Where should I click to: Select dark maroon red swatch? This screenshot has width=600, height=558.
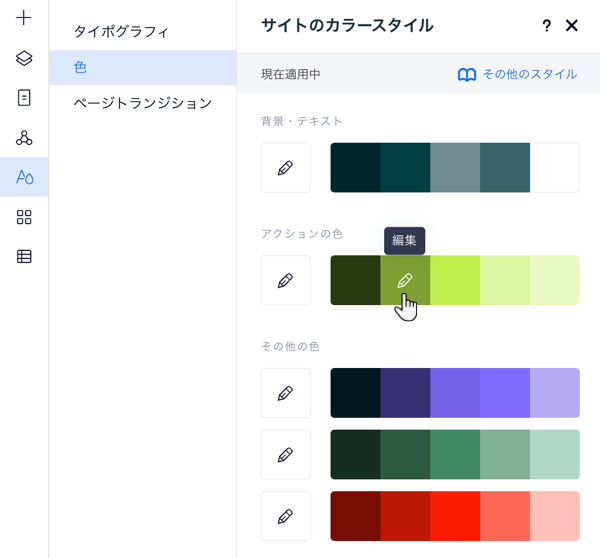pos(355,516)
